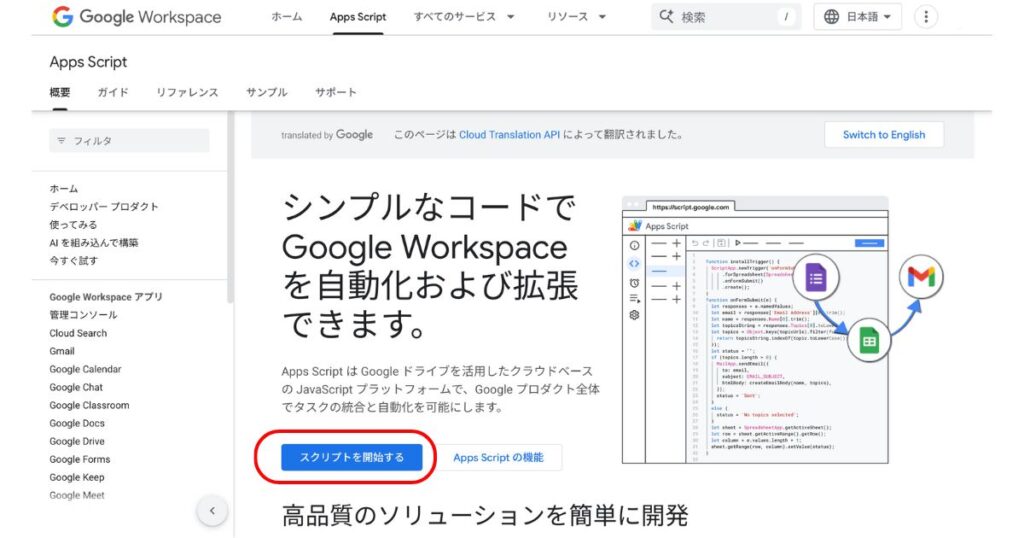The width and height of the screenshot is (1024, 538).
Task: Open 使ってみる in the sidebar
Action: (x=73, y=225)
